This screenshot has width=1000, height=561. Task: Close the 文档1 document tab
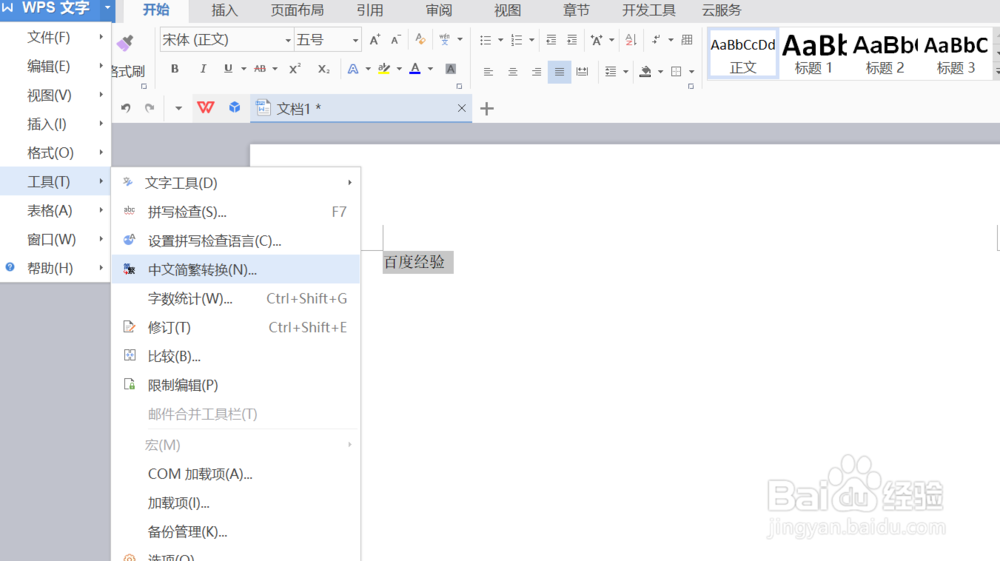point(462,108)
